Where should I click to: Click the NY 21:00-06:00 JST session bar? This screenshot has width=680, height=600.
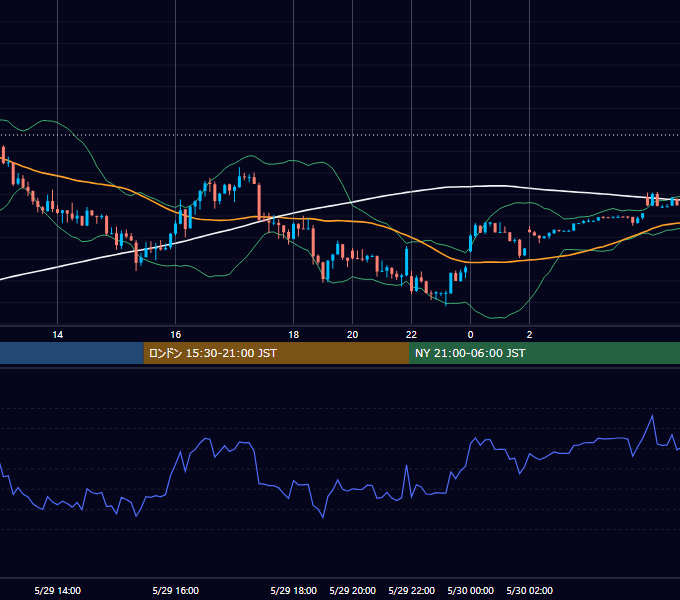point(544,353)
